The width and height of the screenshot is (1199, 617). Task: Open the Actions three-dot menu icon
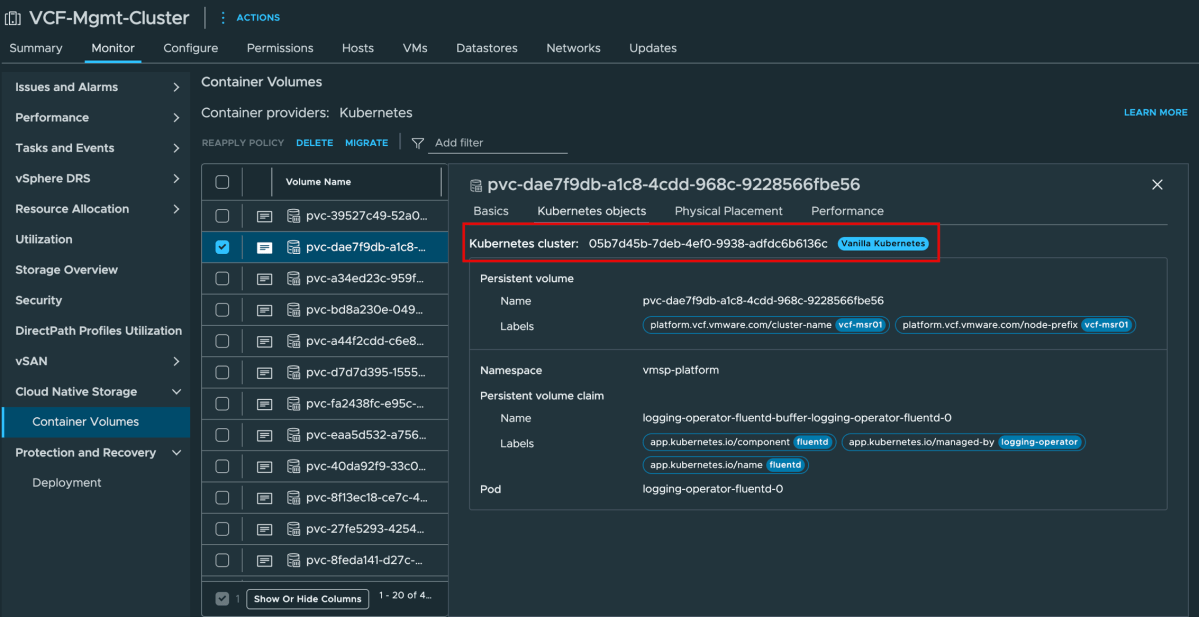(223, 18)
